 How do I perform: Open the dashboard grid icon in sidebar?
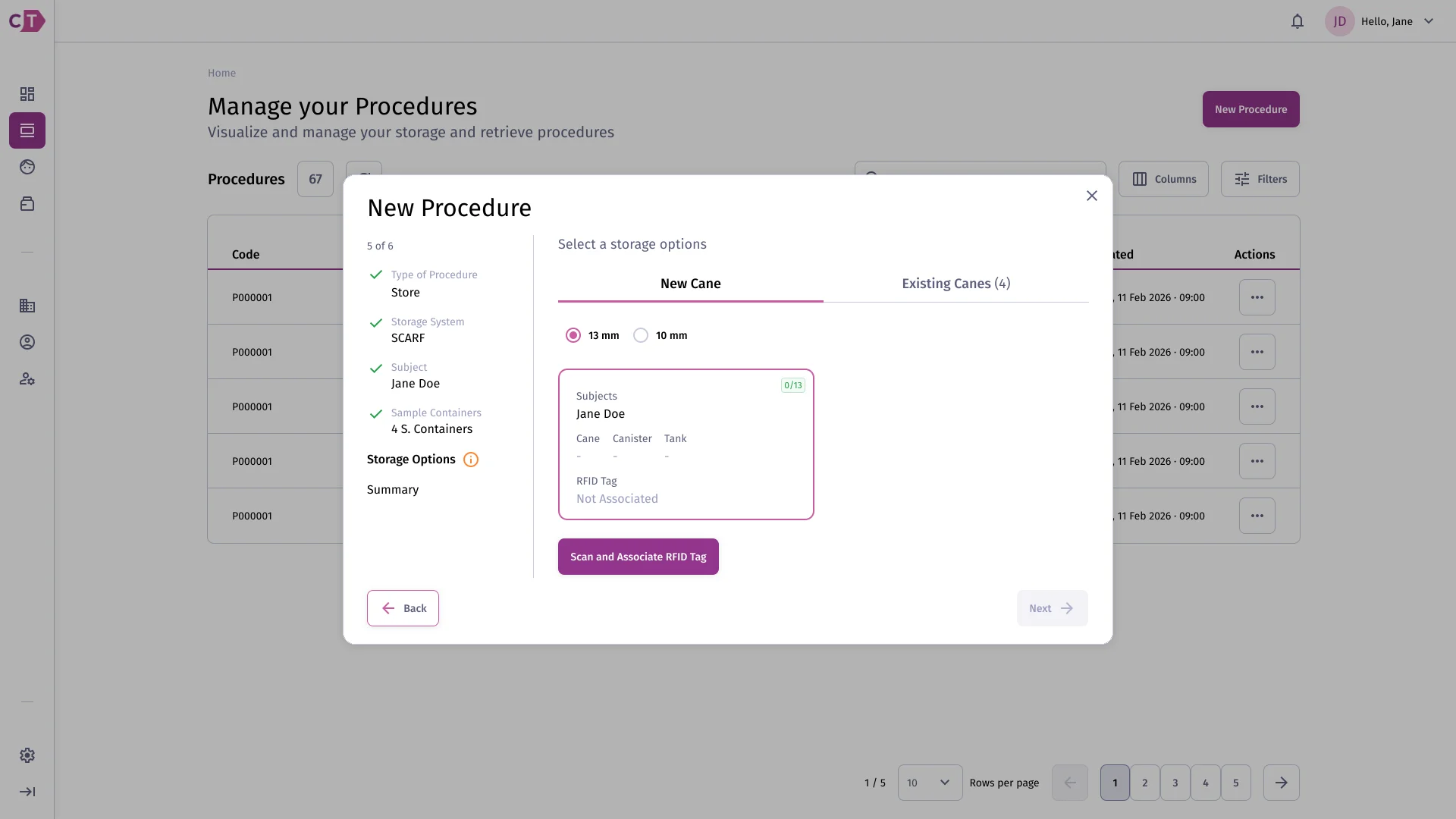coord(27,94)
